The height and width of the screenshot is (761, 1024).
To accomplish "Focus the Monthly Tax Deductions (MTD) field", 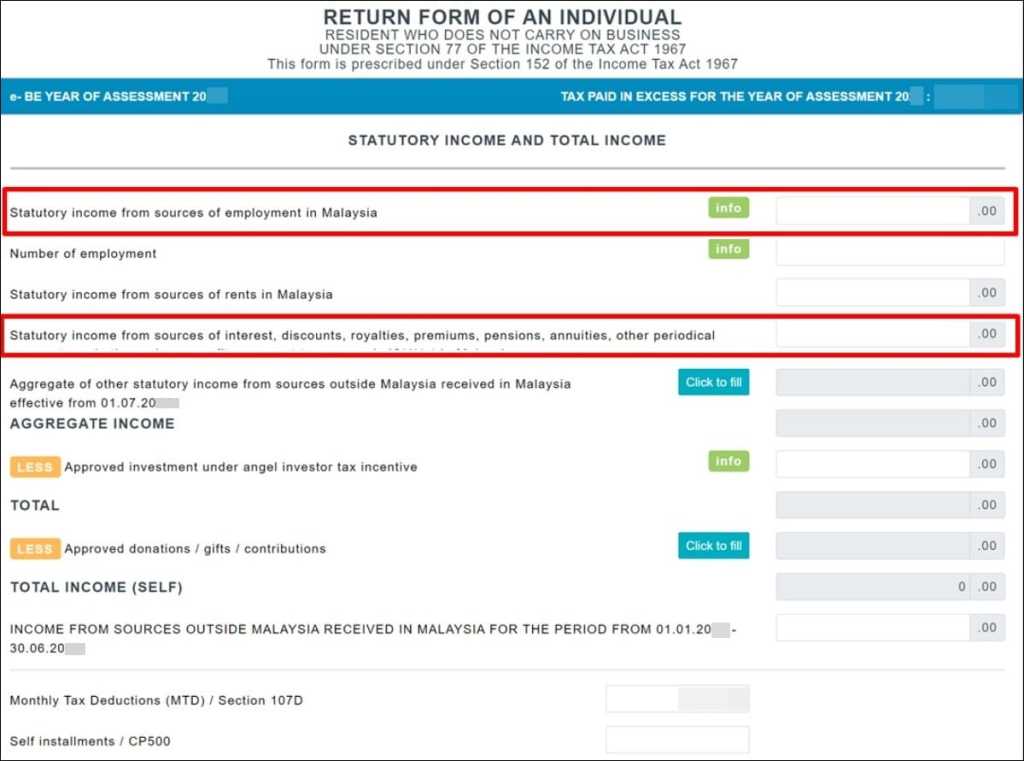I will click(677, 699).
